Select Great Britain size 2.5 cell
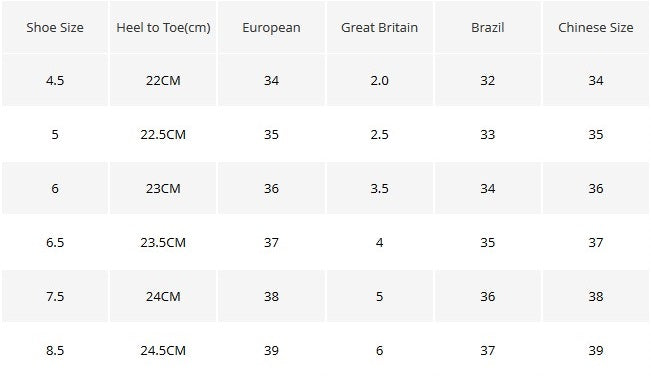The image size is (651, 376). click(x=379, y=134)
